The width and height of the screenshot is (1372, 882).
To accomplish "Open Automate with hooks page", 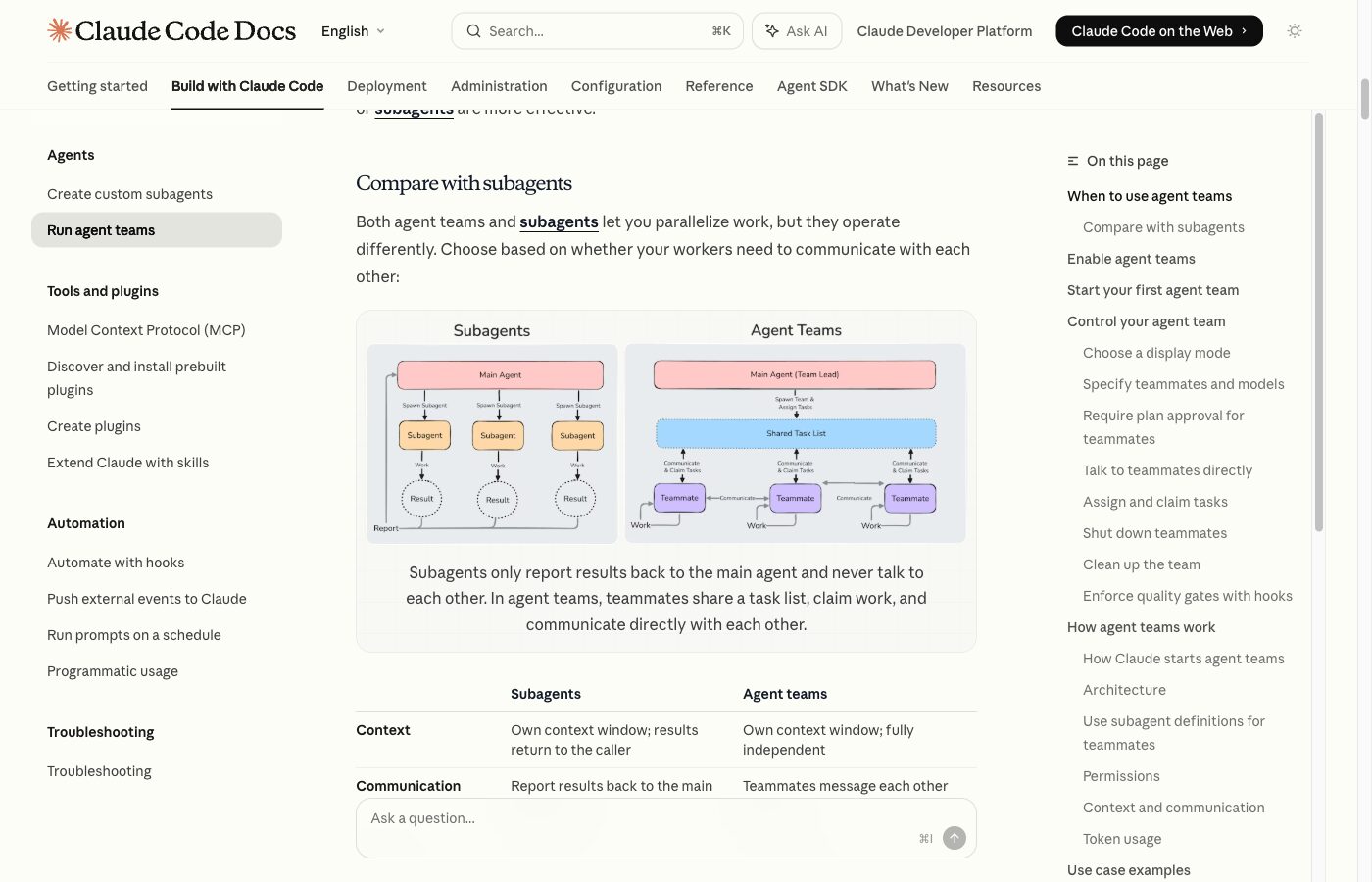I will [x=116, y=563].
